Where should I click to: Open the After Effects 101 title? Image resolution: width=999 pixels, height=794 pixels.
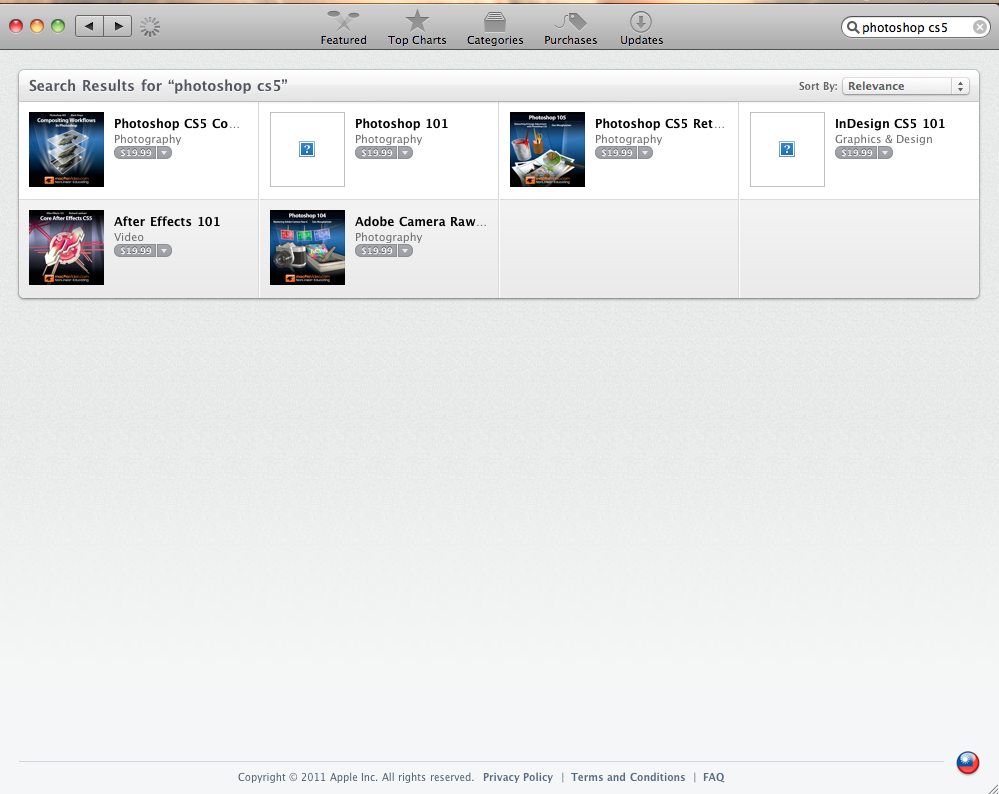click(x=167, y=222)
